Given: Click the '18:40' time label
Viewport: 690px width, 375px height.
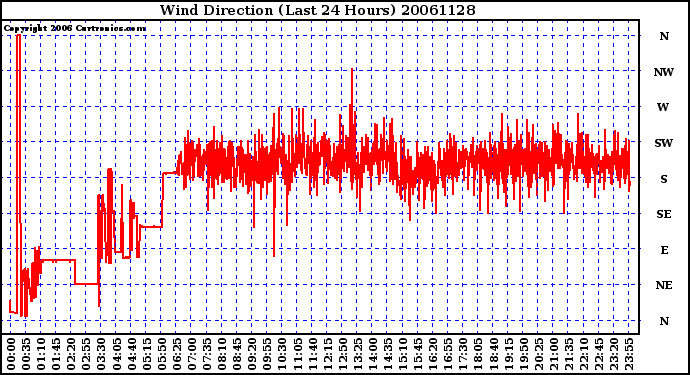Looking at the screenshot, I should (493, 355).
